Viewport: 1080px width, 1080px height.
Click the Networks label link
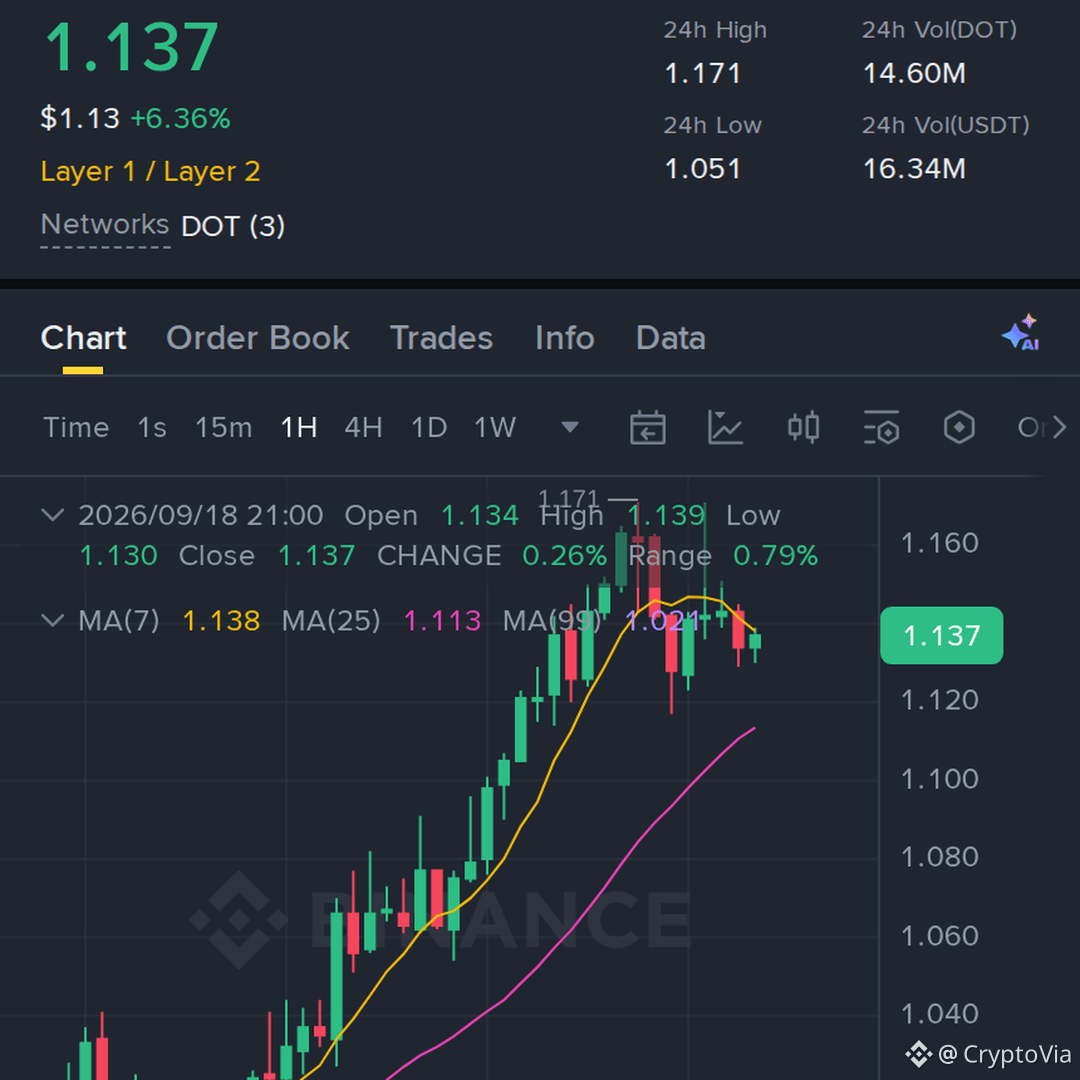click(105, 225)
